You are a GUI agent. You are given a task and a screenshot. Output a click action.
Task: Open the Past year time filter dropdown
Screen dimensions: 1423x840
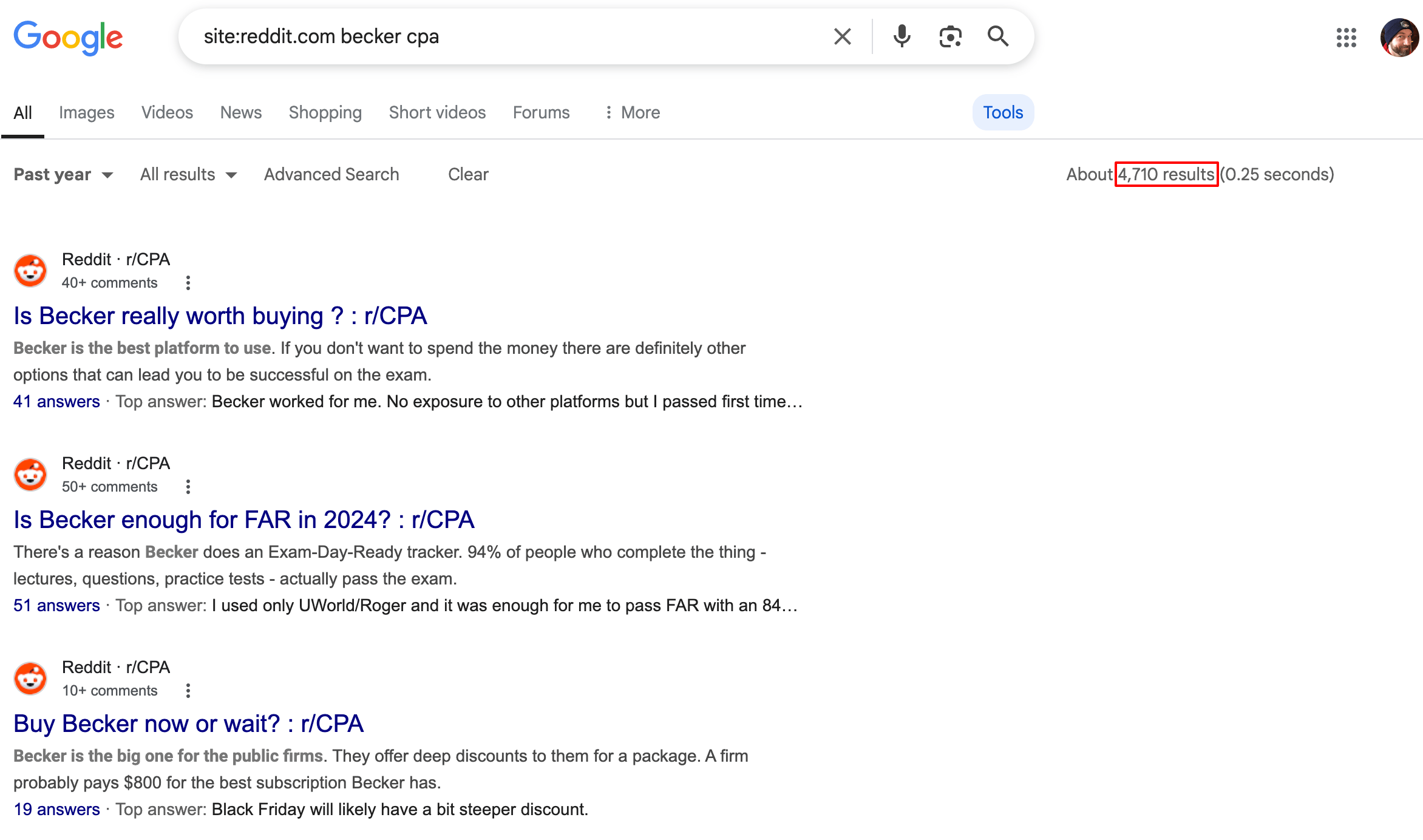[x=64, y=175]
